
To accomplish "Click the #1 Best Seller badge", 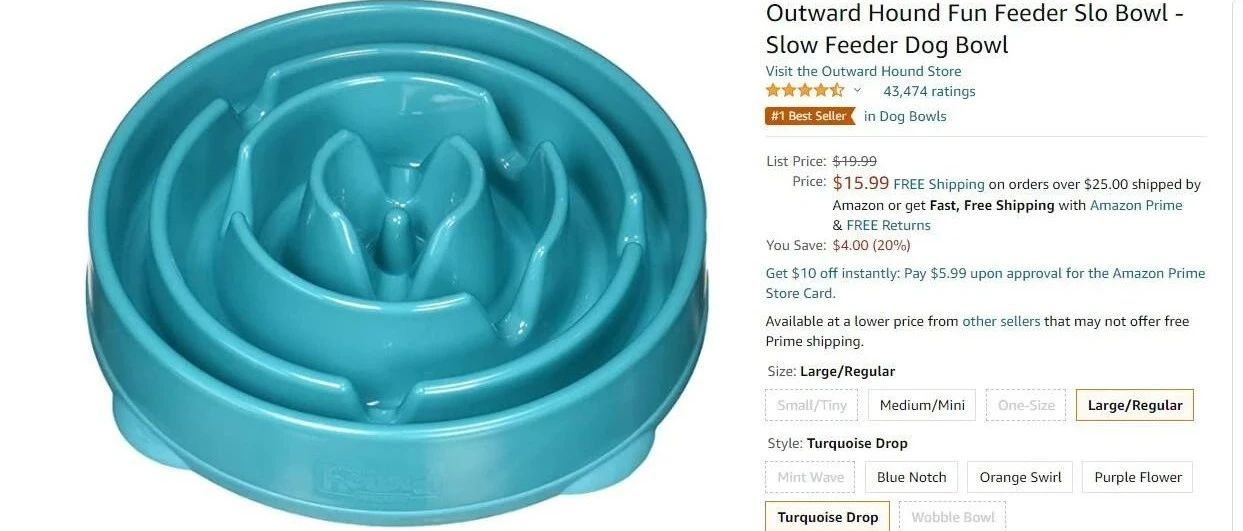I will [x=810, y=116].
